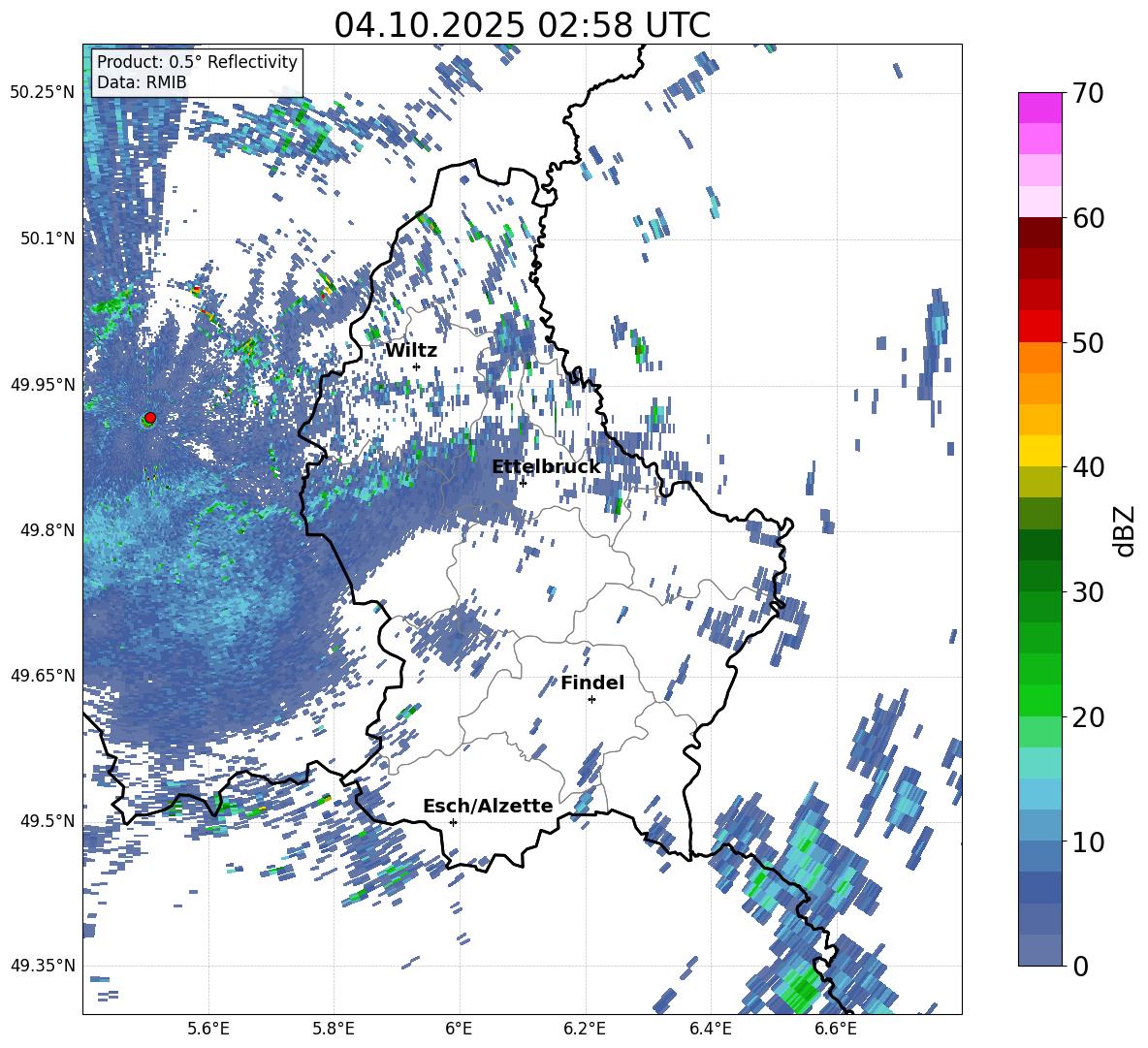This screenshot has width=1148, height=1048.
Task: Click the dBZ colorbar axis label
Action: coord(1126,530)
